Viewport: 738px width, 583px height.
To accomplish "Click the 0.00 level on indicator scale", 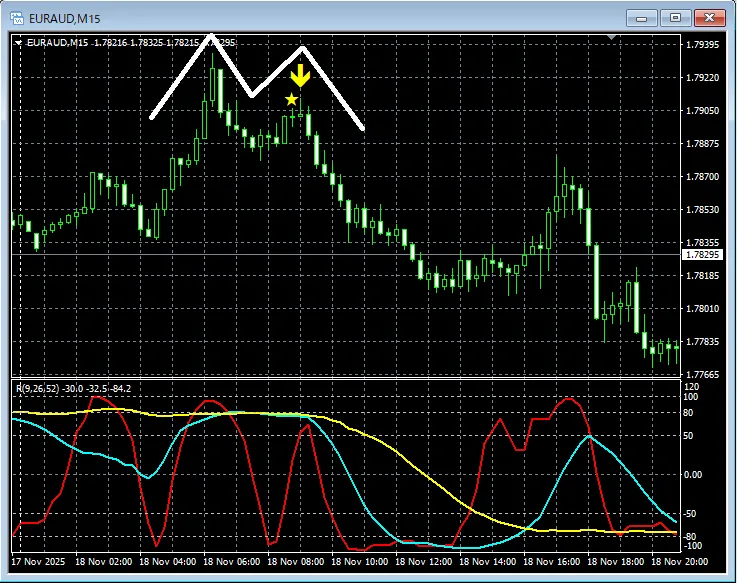I will pyautogui.click(x=692, y=475).
